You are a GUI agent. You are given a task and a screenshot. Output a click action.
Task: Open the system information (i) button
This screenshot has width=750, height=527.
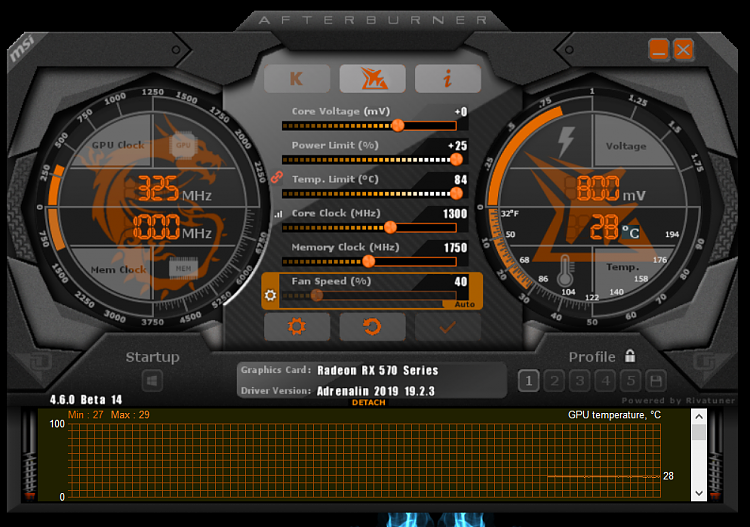click(x=448, y=79)
